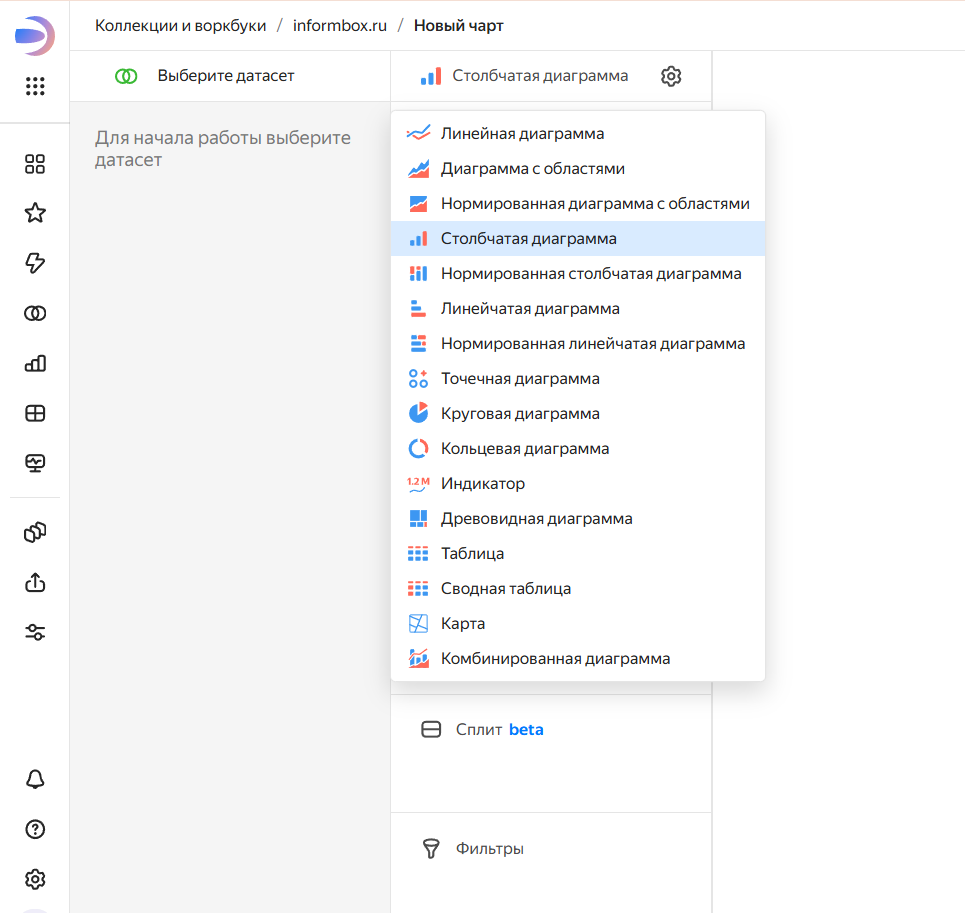965x913 pixels.
Task: Open the Выберите датасет selector
Action: (x=225, y=76)
